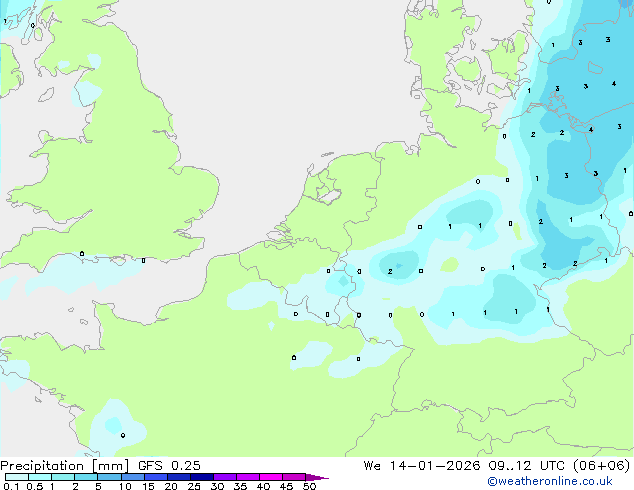Image resolution: width=634 pixels, height=490 pixels.
Task: Pick the 1–2 mm legend color swatch
Action: (63, 477)
